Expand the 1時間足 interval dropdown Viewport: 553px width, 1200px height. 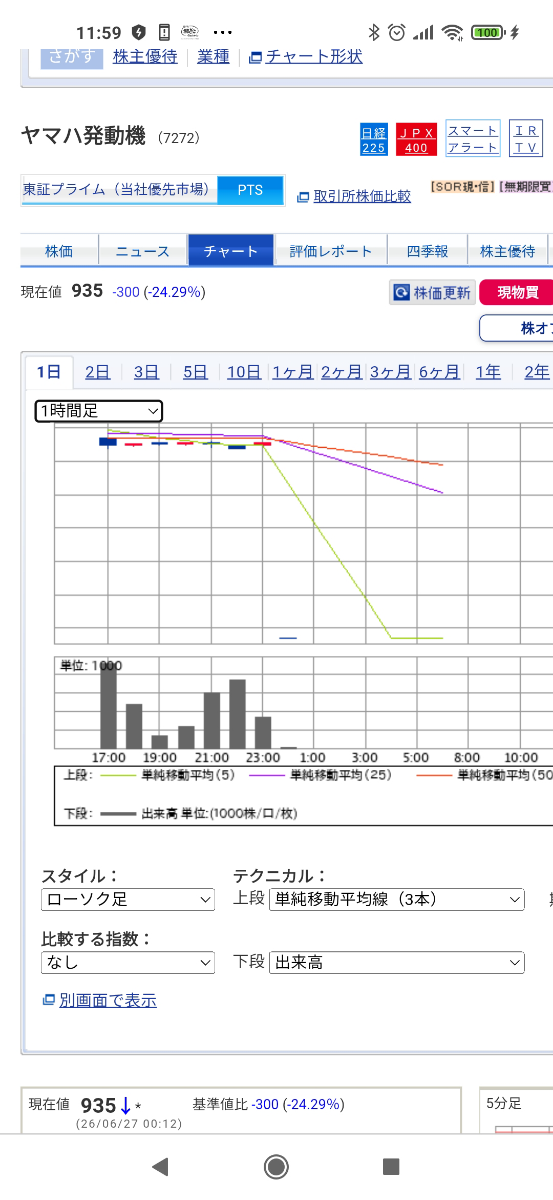tap(98, 411)
